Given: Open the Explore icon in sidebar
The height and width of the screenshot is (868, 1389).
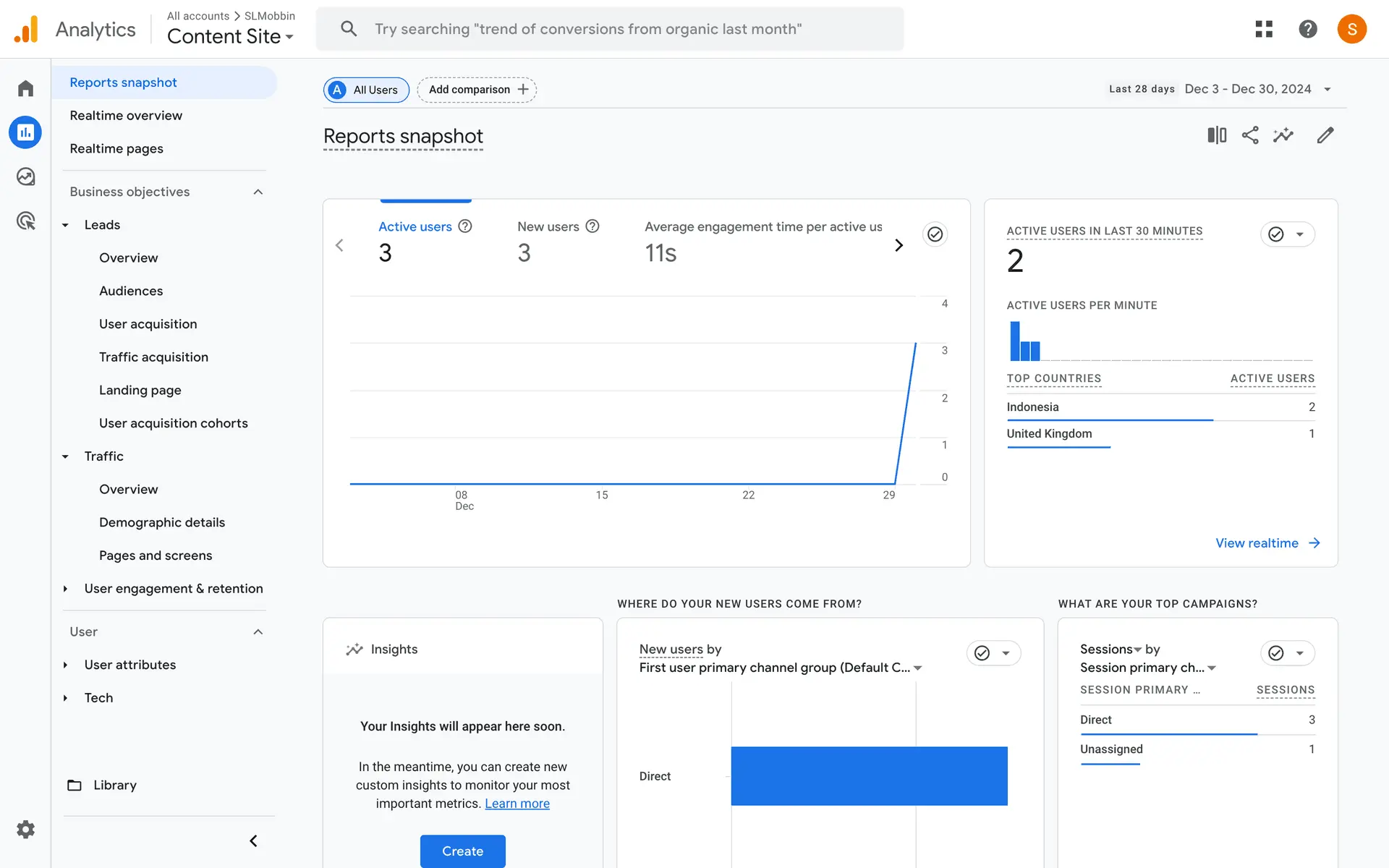Looking at the screenshot, I should [x=25, y=176].
